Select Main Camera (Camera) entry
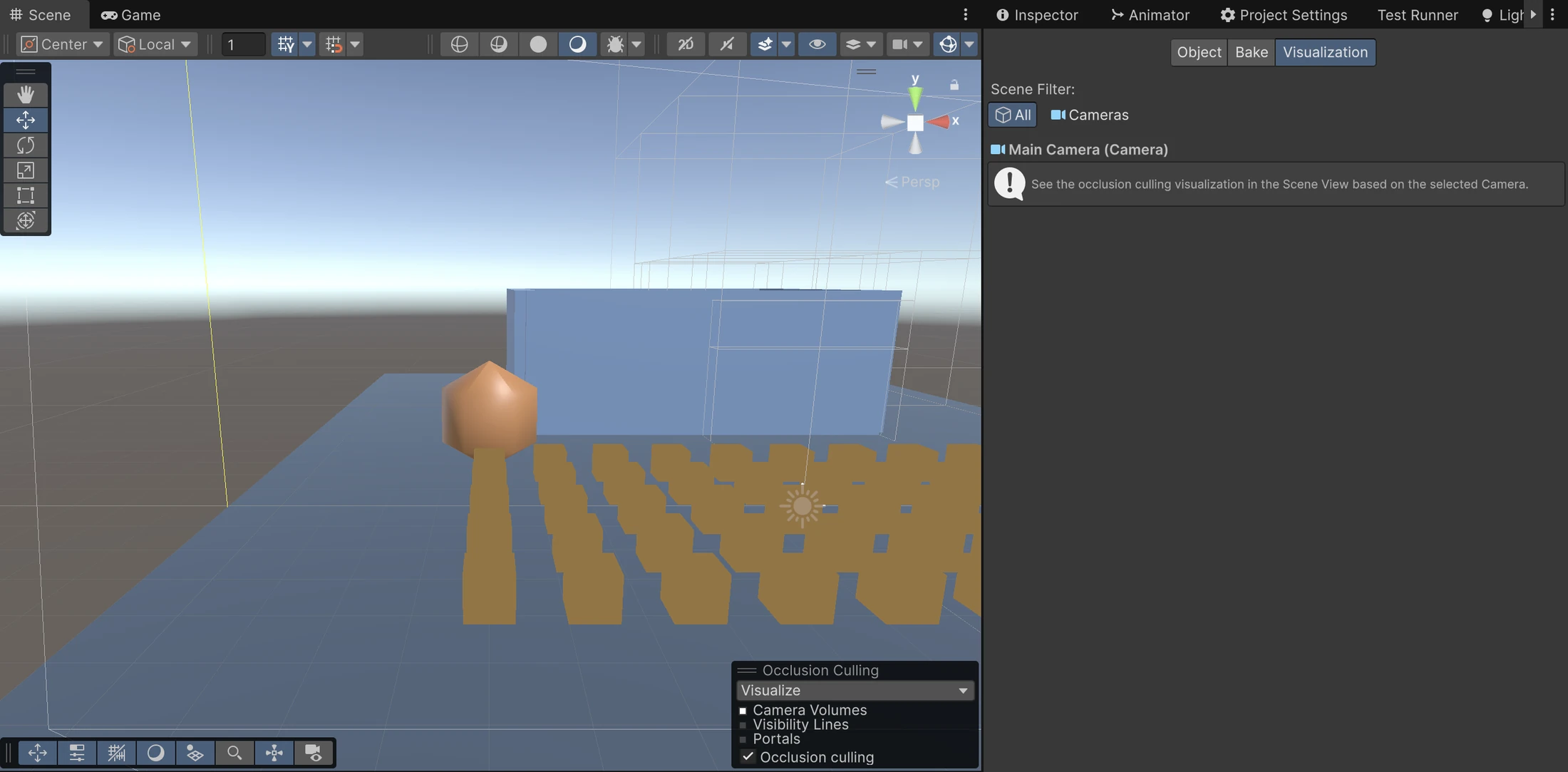The height and width of the screenshot is (772, 1568). 1079,150
